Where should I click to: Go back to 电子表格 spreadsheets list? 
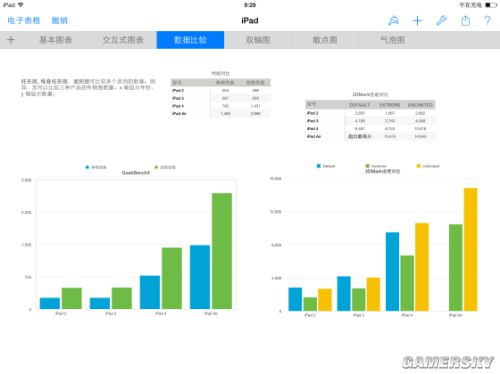24,21
